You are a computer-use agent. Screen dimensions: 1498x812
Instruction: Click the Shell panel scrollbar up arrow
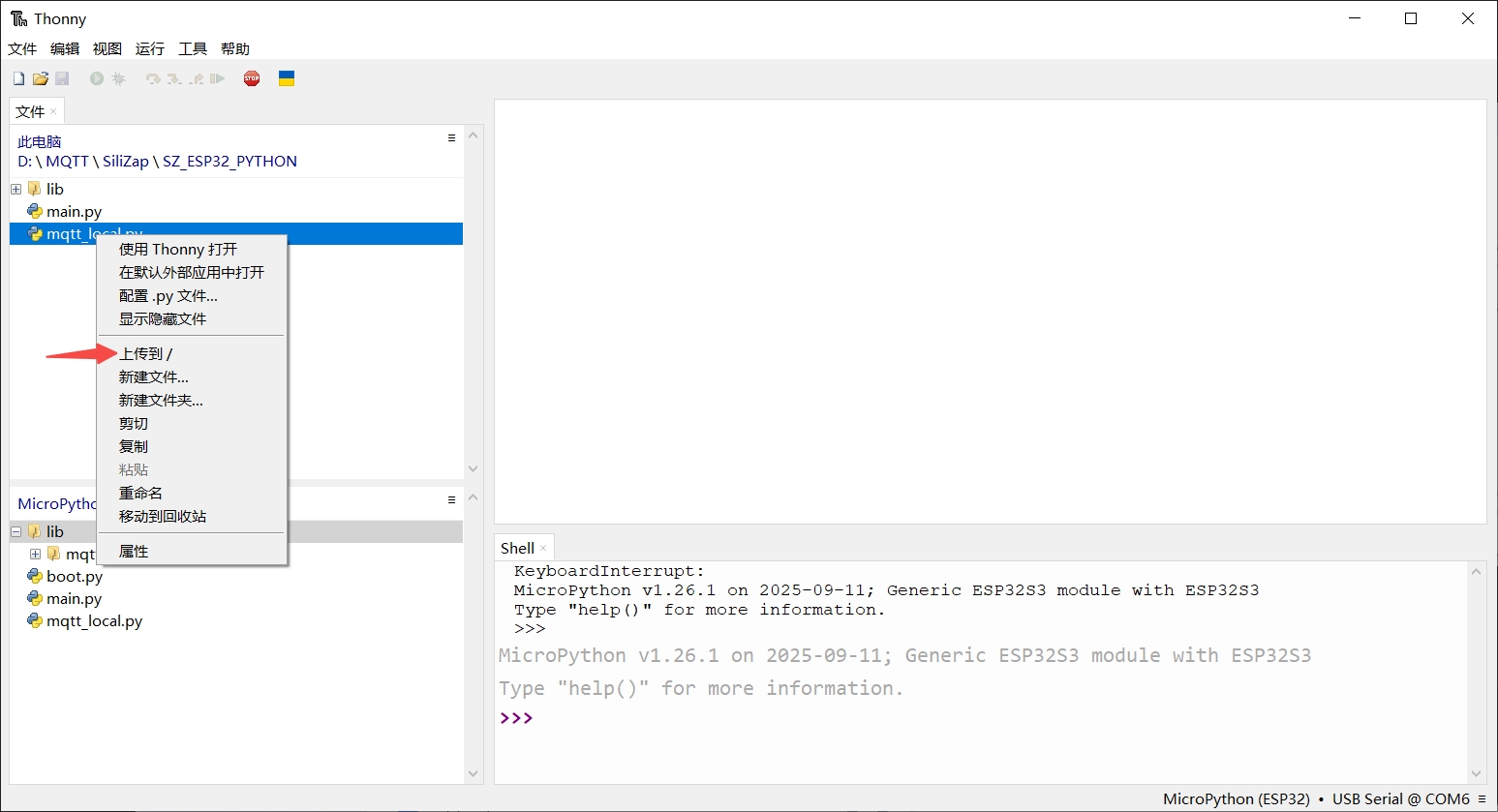(x=1477, y=570)
